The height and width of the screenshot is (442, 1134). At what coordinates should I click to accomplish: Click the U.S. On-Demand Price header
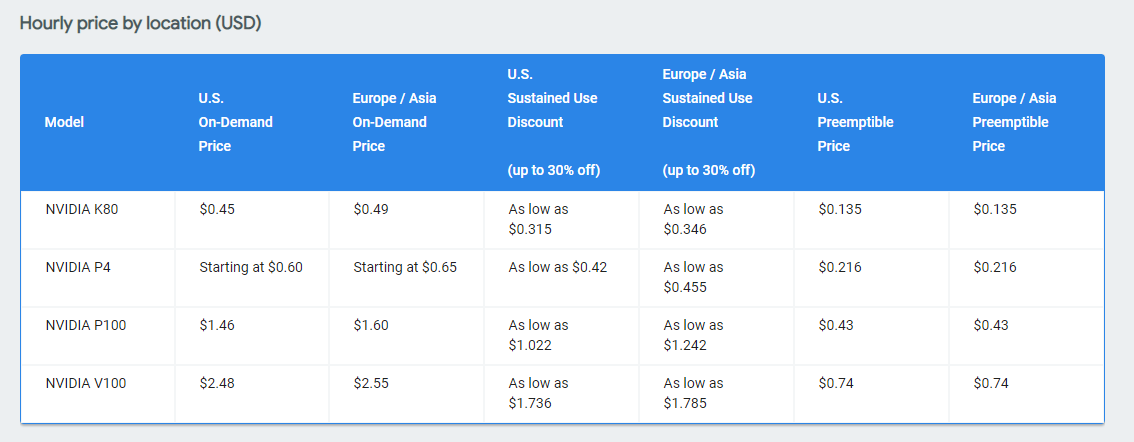point(236,122)
